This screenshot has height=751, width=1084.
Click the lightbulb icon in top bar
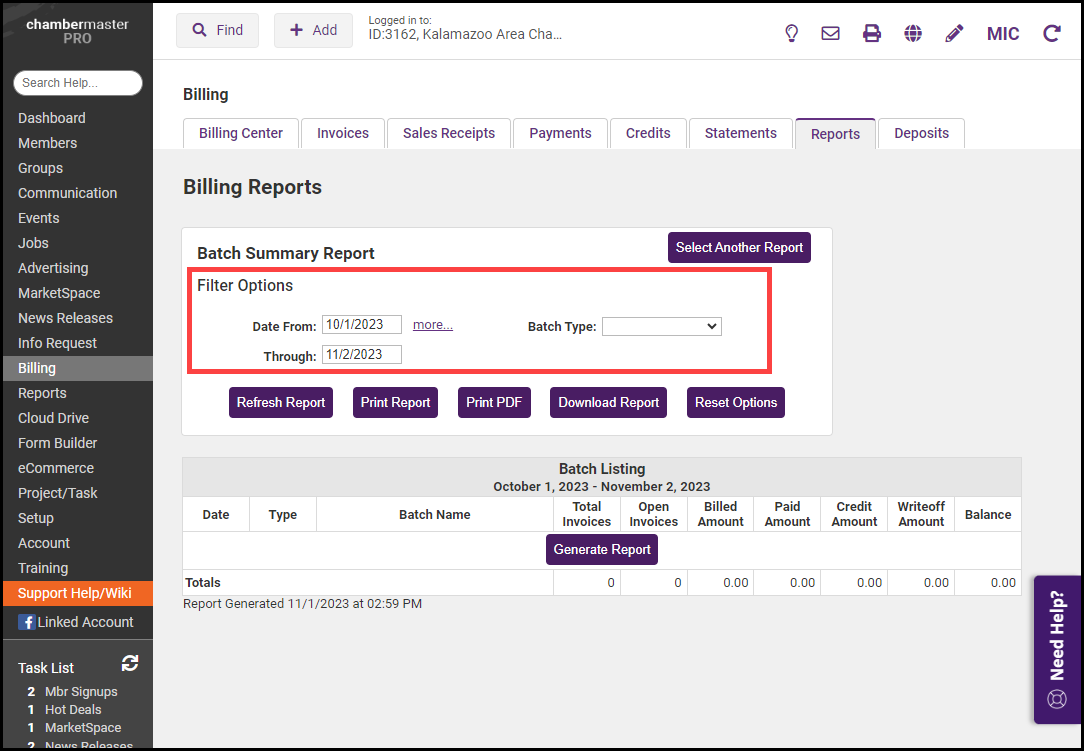[791, 32]
